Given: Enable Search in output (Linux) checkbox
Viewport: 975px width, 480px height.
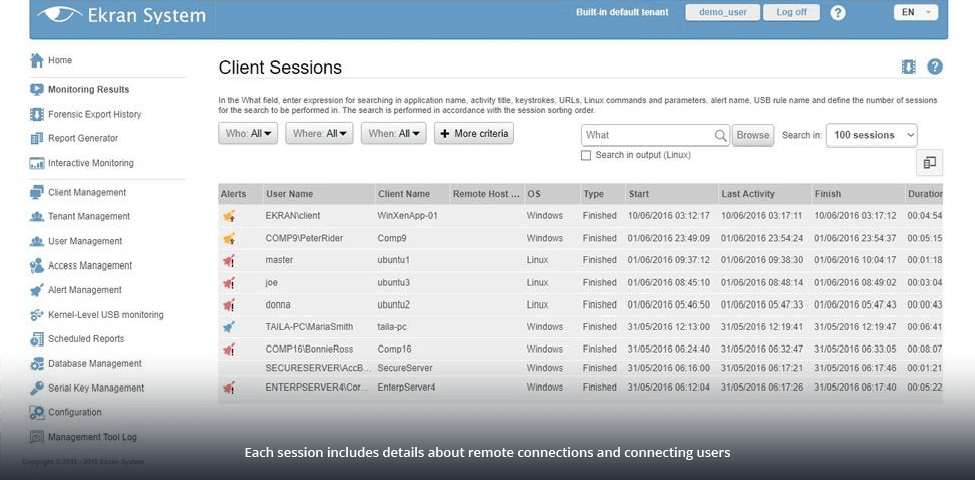Looking at the screenshot, I should (x=586, y=155).
